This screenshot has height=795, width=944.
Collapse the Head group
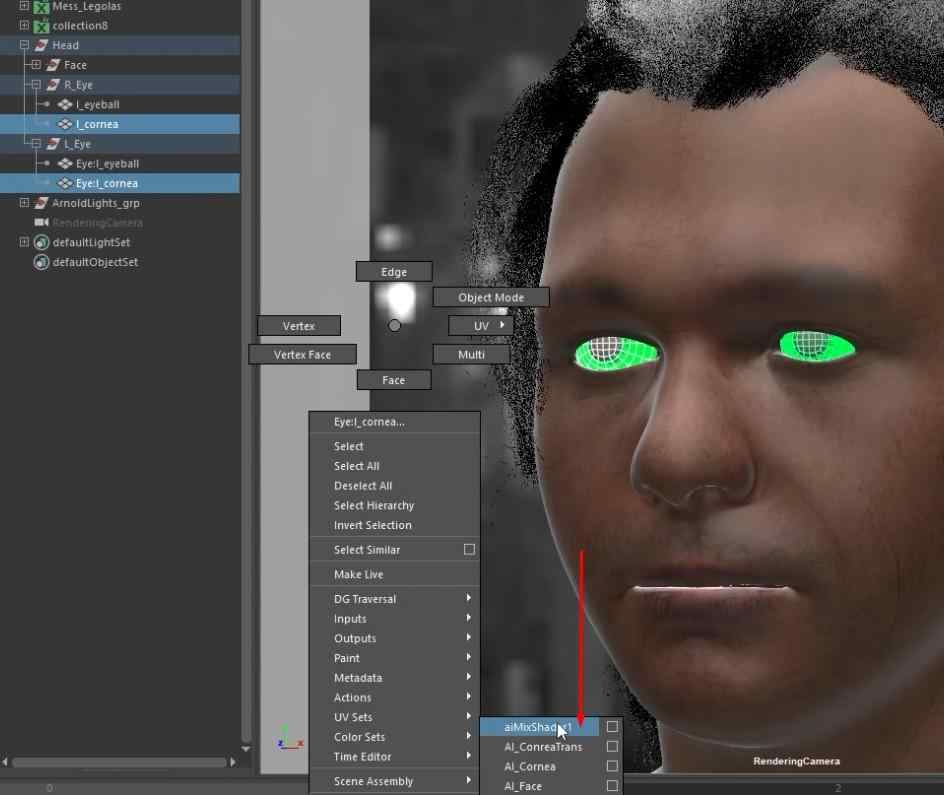pyautogui.click(x=24, y=45)
